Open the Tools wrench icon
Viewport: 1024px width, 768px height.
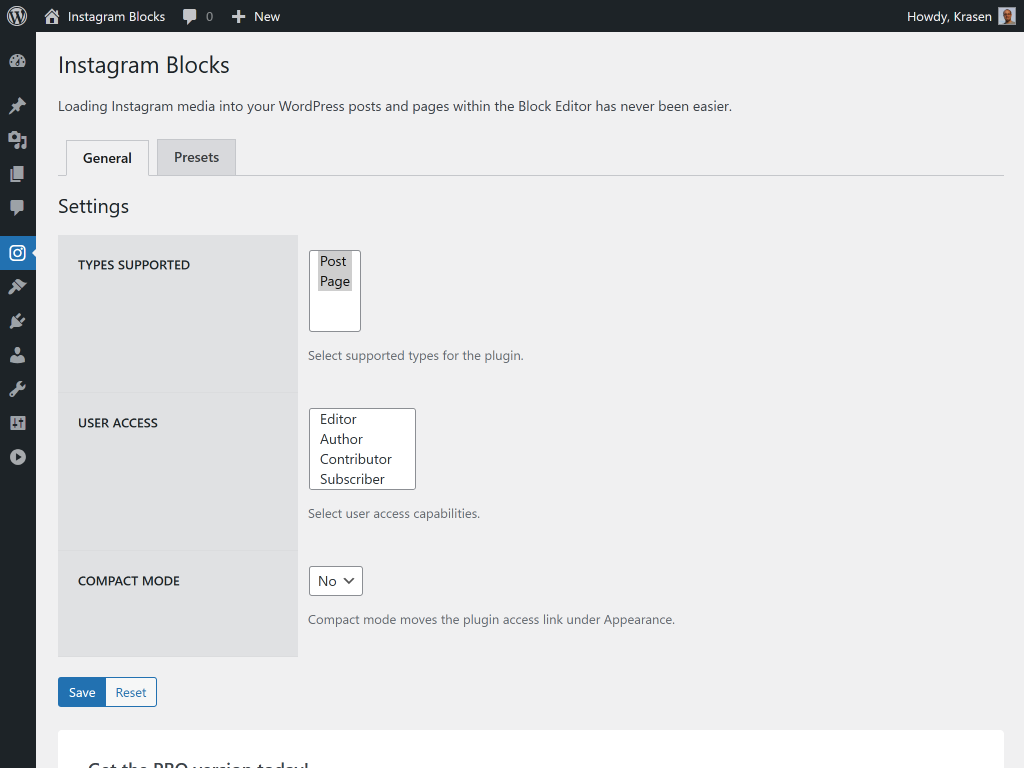tap(17, 389)
